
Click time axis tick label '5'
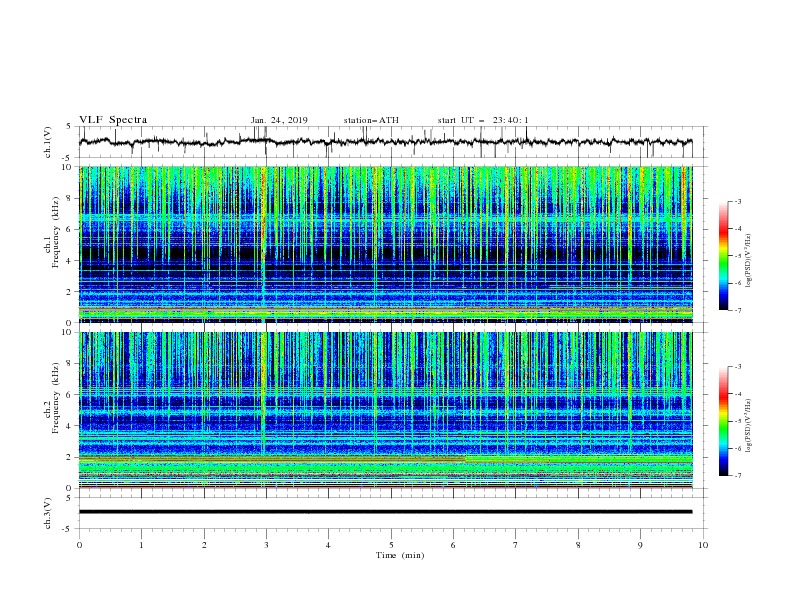coord(391,545)
